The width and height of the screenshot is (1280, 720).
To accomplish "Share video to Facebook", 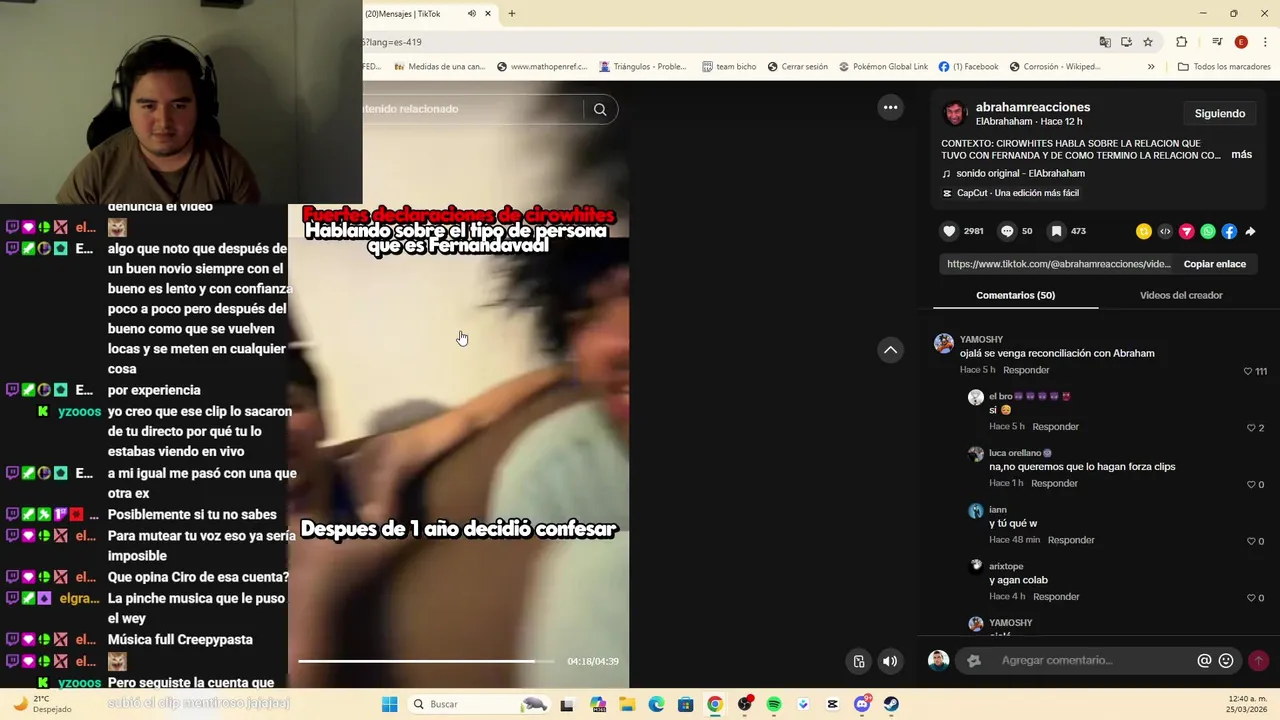I will coord(1229,231).
